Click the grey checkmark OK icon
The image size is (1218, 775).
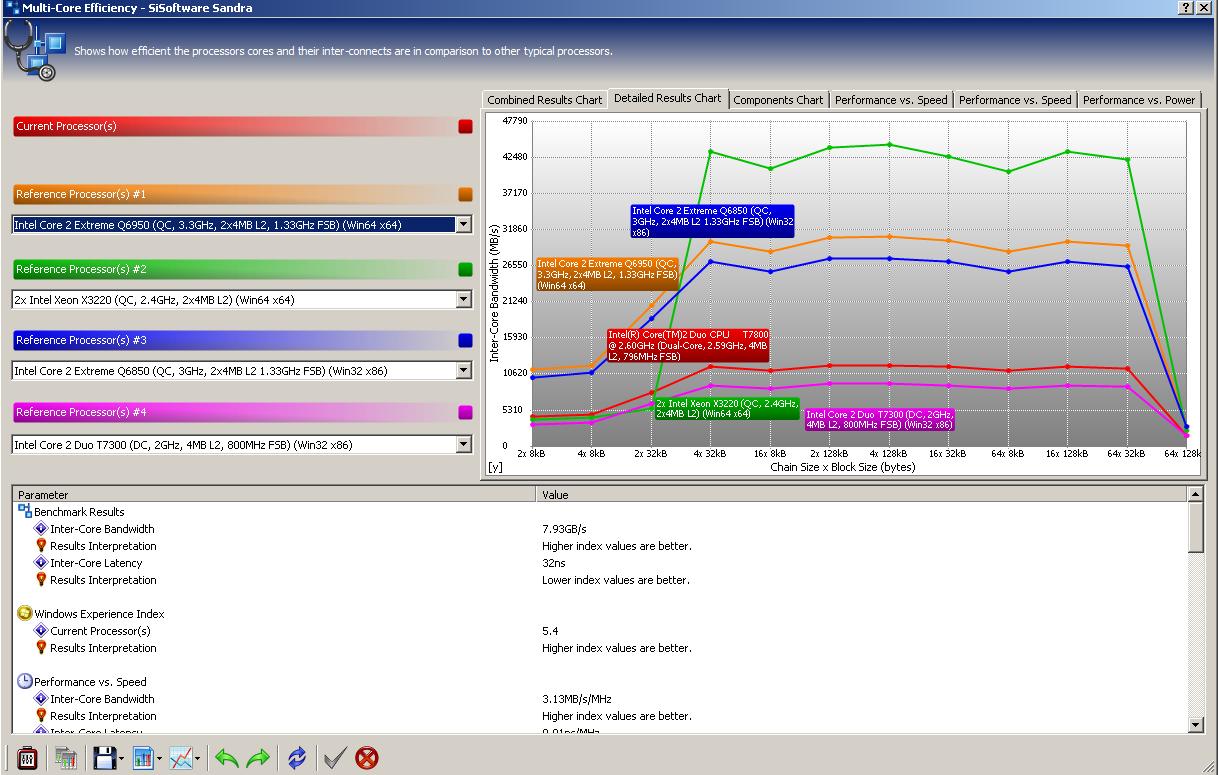335,758
